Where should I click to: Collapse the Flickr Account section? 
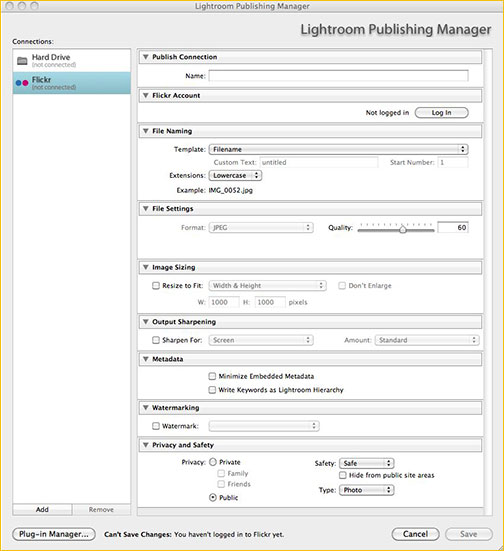[146, 96]
